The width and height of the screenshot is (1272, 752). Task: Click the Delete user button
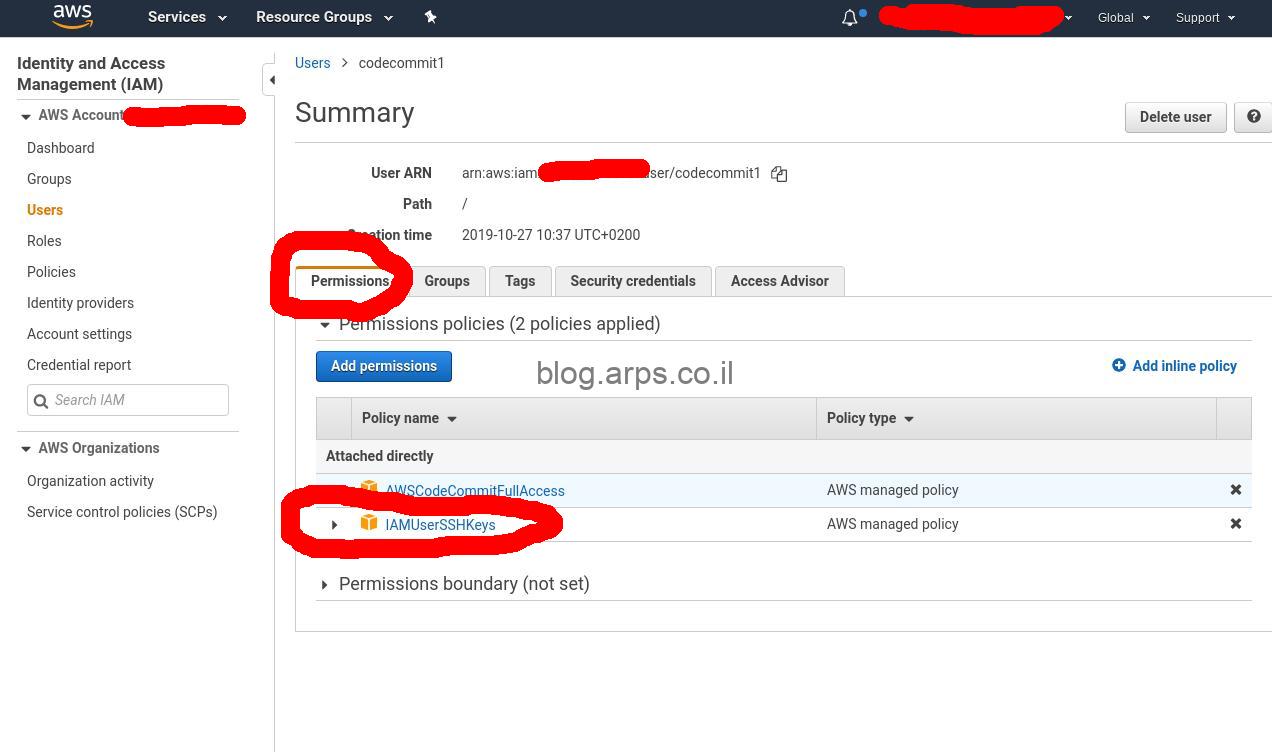[1175, 117]
